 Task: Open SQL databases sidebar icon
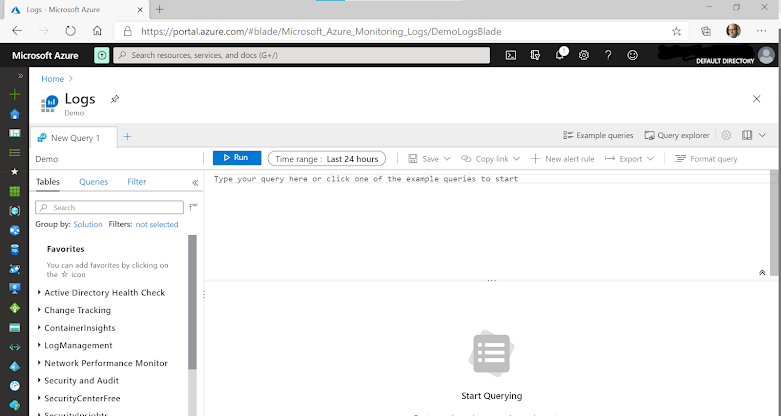click(14, 250)
